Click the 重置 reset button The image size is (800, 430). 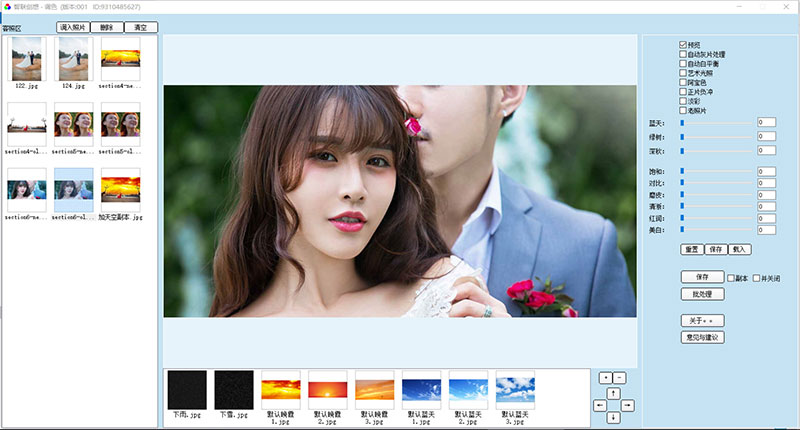691,248
